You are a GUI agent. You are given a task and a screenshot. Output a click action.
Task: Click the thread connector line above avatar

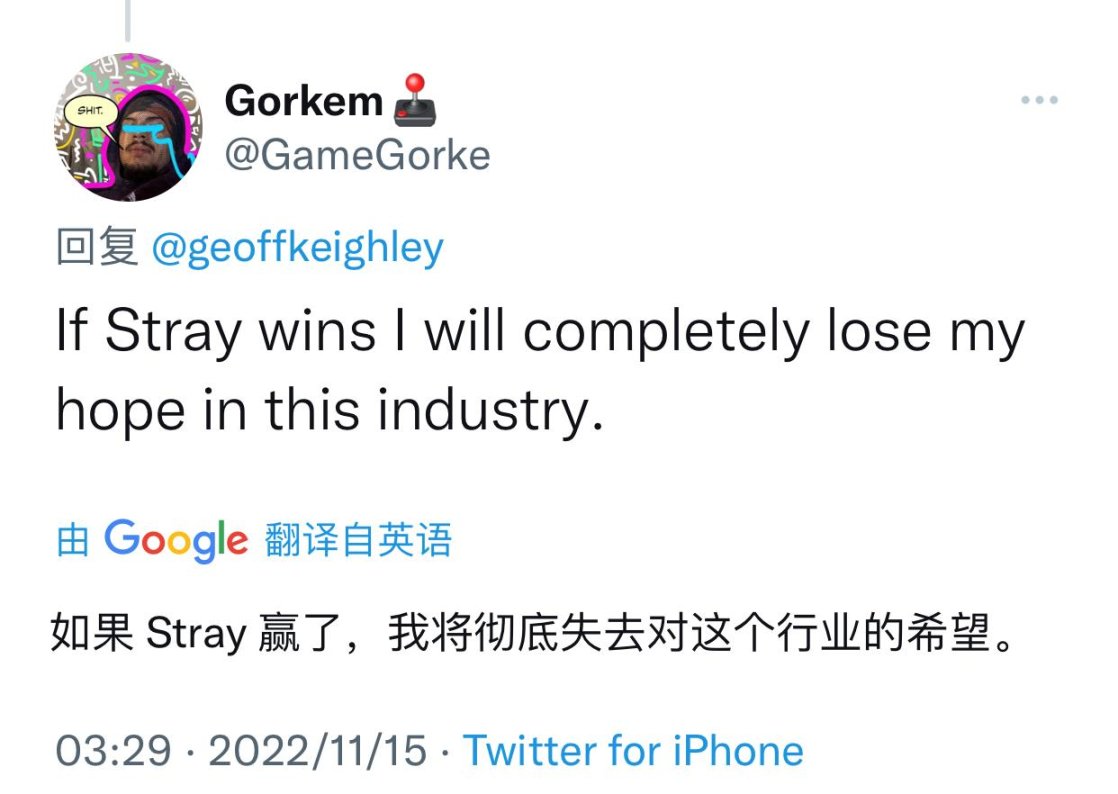pyautogui.click(x=128, y=20)
